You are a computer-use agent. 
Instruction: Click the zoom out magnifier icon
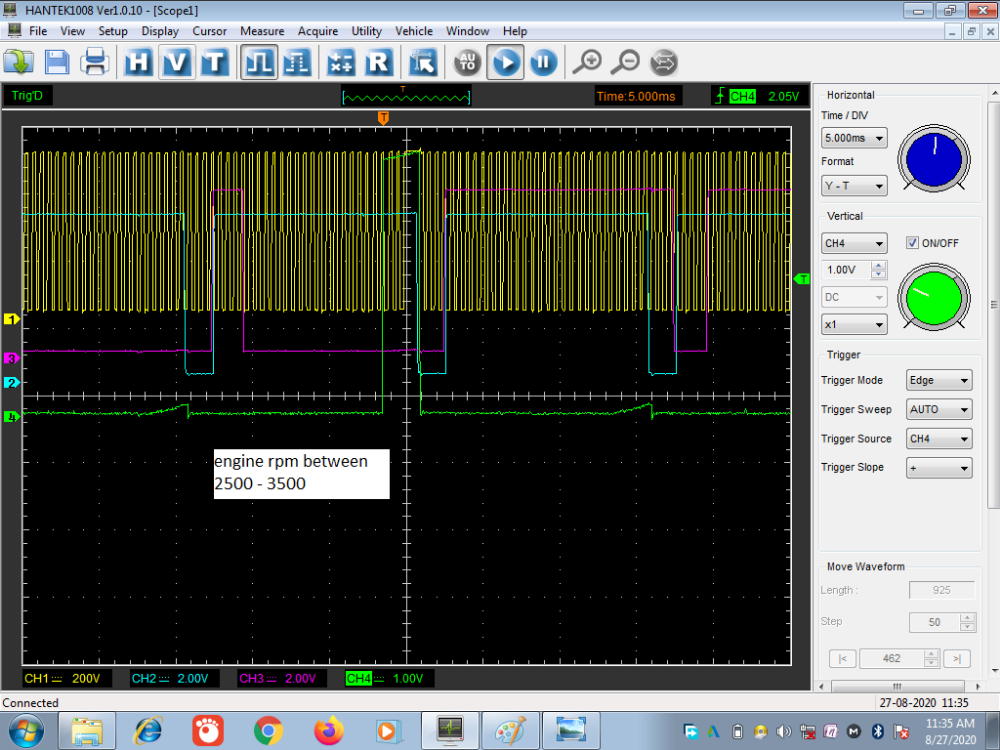click(x=625, y=63)
